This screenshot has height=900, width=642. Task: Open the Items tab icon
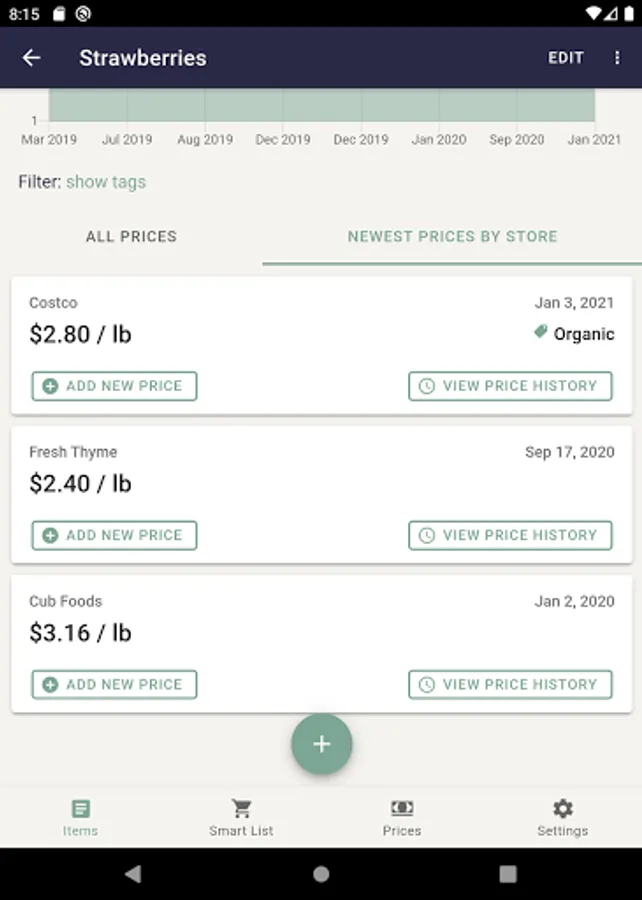click(x=81, y=808)
